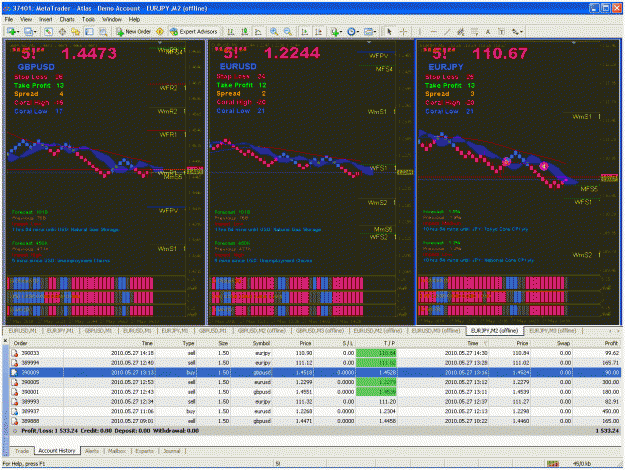Viewport: 625px width, 470px height.
Task: Open the Window menu
Action: coord(112,19)
